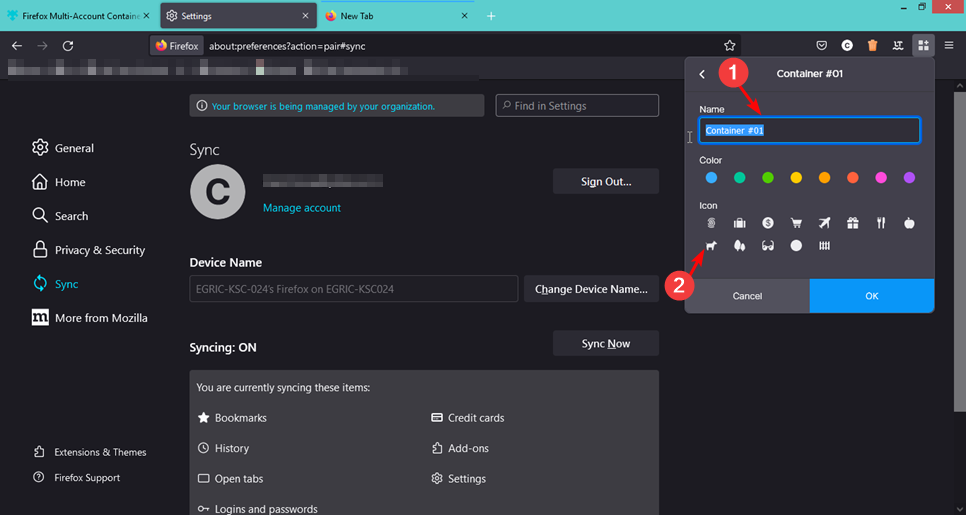Screen dimensions: 966x515
Task: Open Search settings category
Action: (60, 216)
